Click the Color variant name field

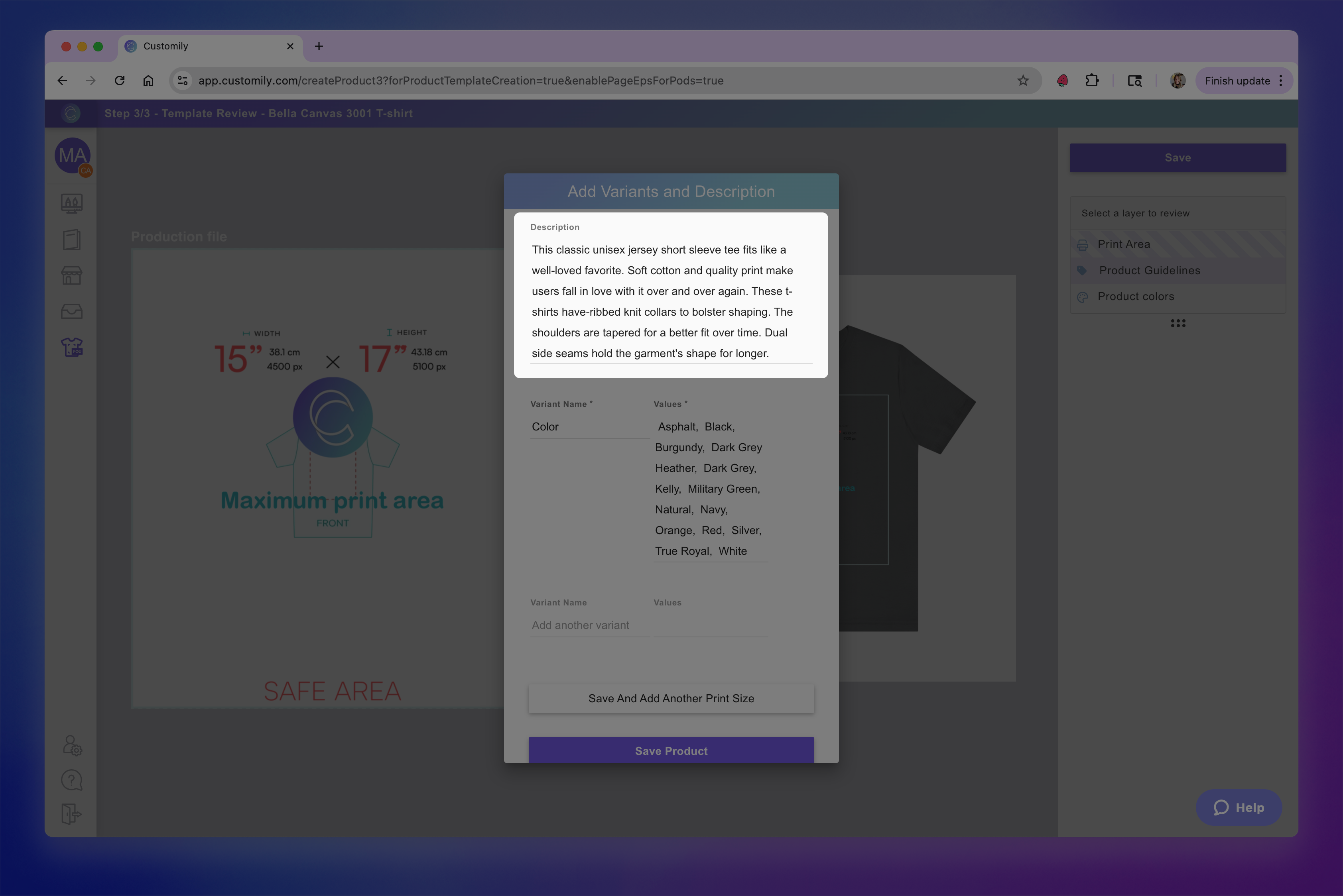click(589, 427)
